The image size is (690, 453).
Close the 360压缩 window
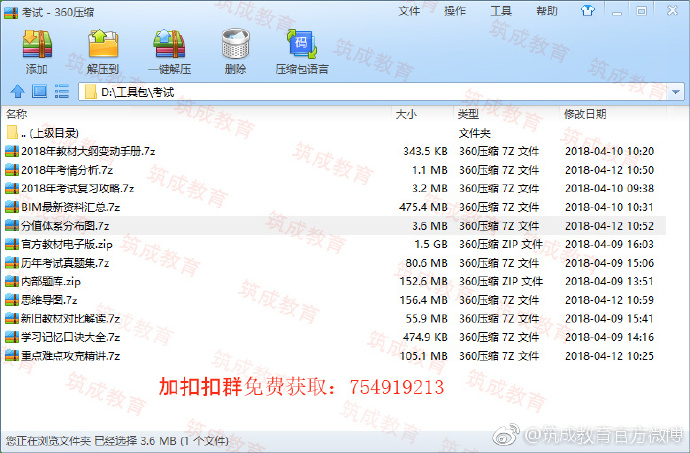[x=672, y=11]
